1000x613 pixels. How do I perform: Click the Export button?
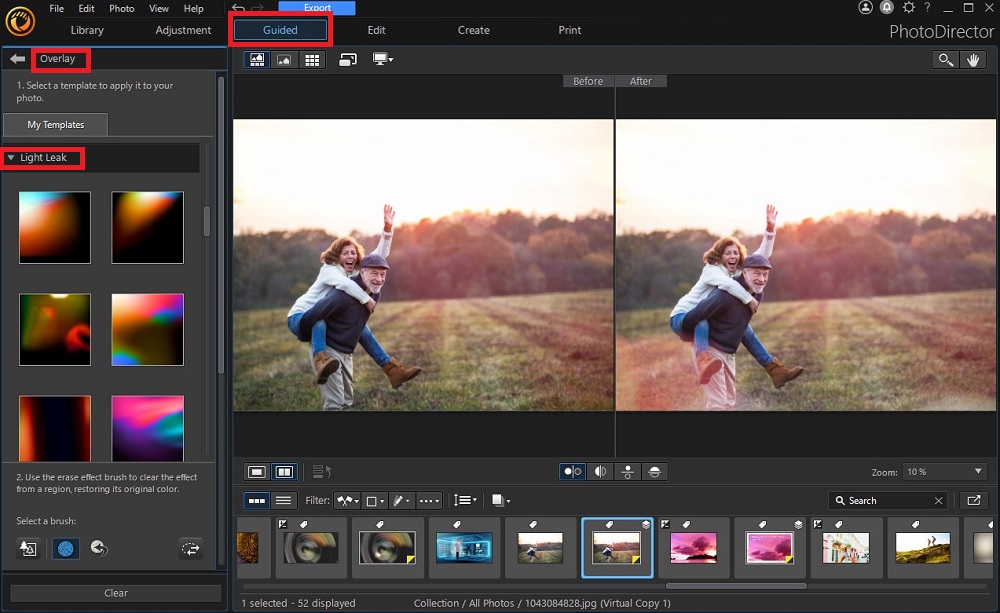tap(317, 7)
